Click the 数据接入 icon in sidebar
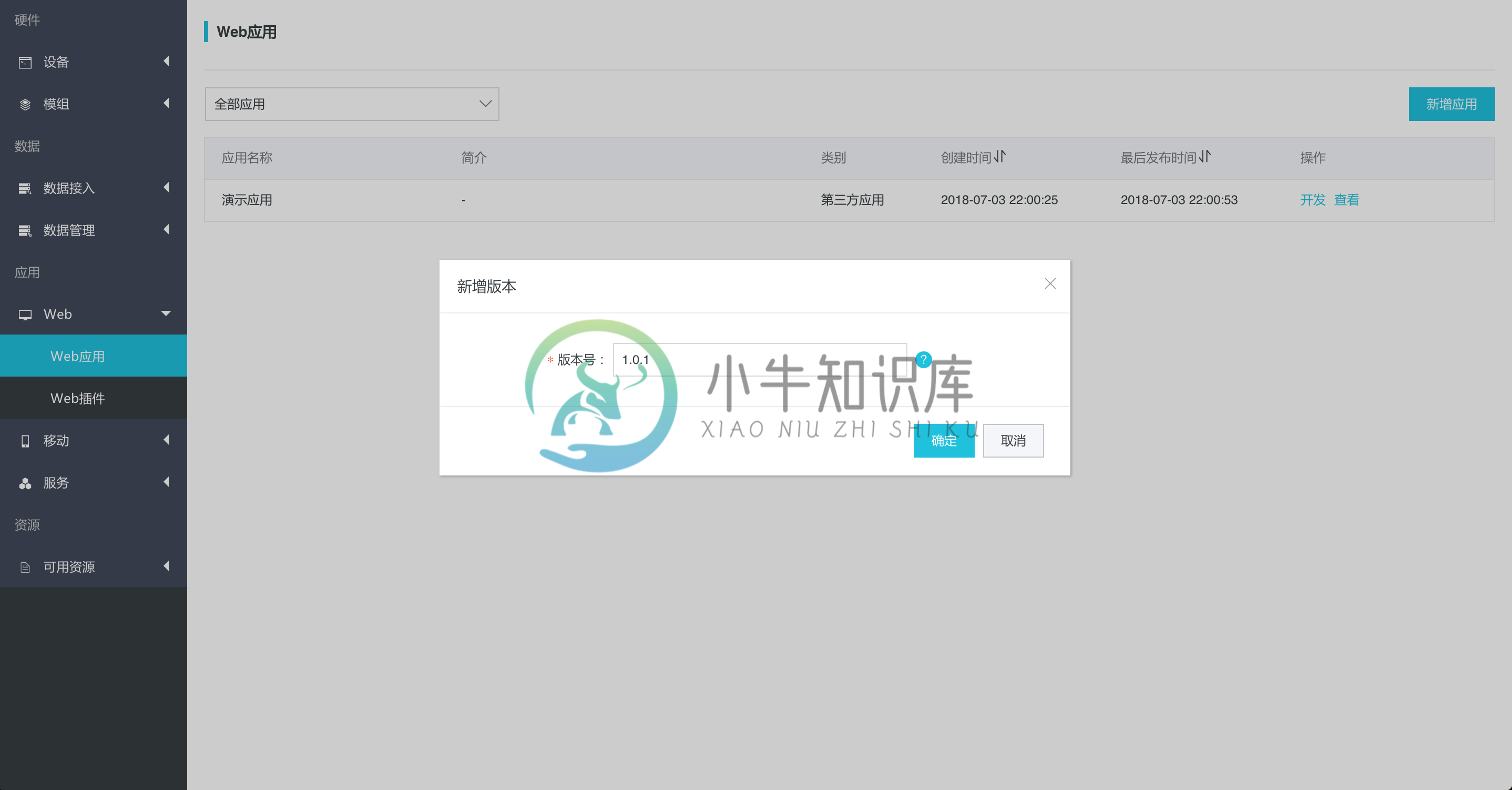The image size is (1512, 790). pyautogui.click(x=25, y=188)
